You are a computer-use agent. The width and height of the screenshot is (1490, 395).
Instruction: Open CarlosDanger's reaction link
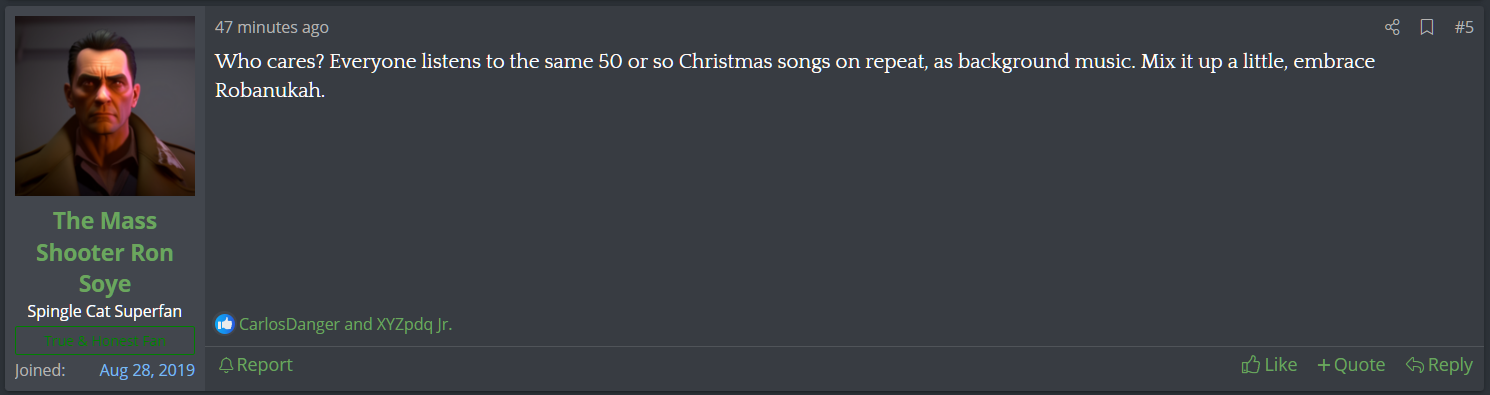tap(289, 324)
